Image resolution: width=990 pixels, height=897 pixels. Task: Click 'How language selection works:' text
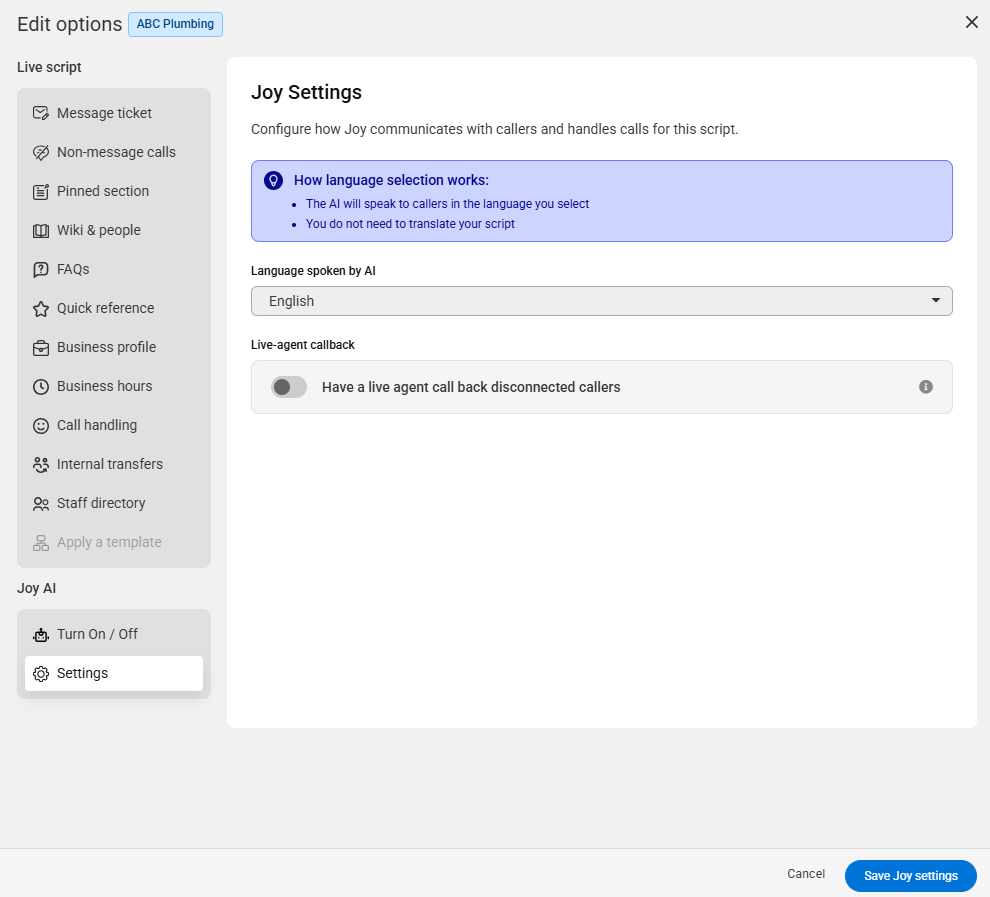click(x=391, y=180)
